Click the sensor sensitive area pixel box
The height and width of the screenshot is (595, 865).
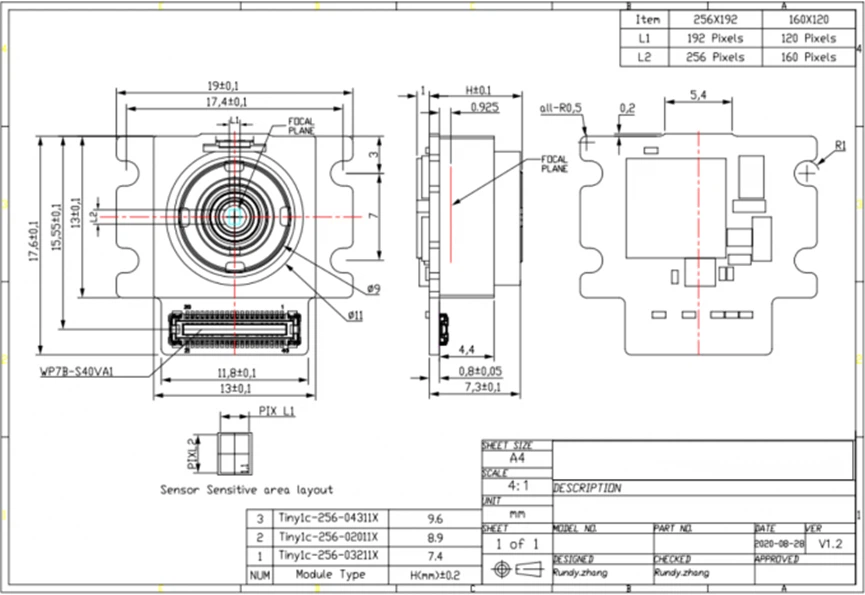[x=234, y=453]
